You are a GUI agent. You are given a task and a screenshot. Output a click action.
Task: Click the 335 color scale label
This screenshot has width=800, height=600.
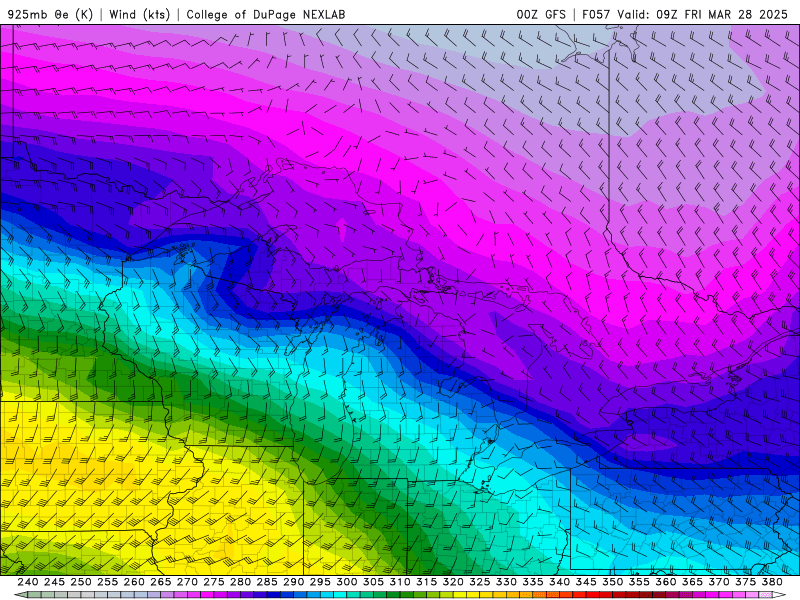pos(532,582)
